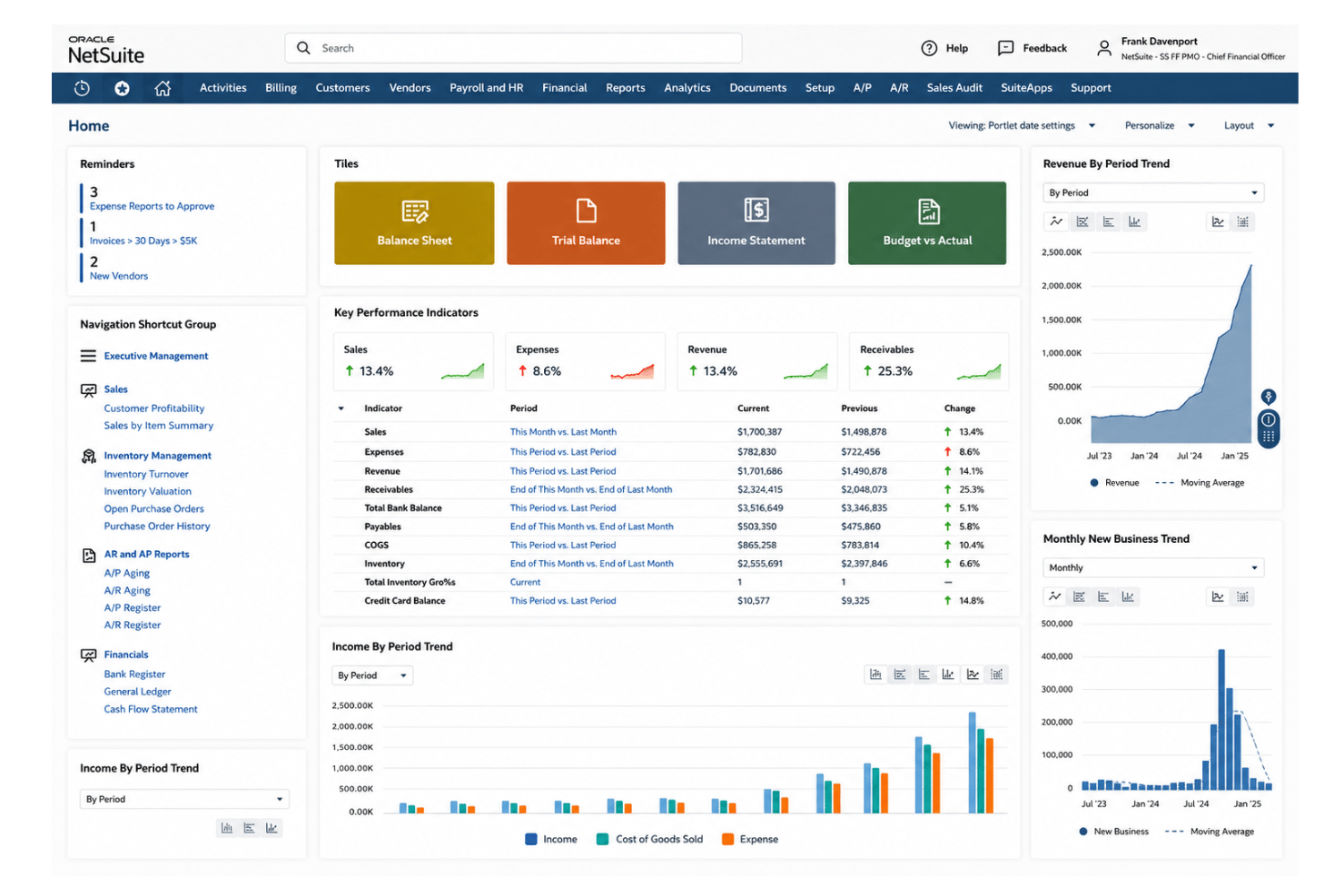Click the search magnifier icon
The height and width of the screenshot is (896, 1344).
click(x=303, y=48)
